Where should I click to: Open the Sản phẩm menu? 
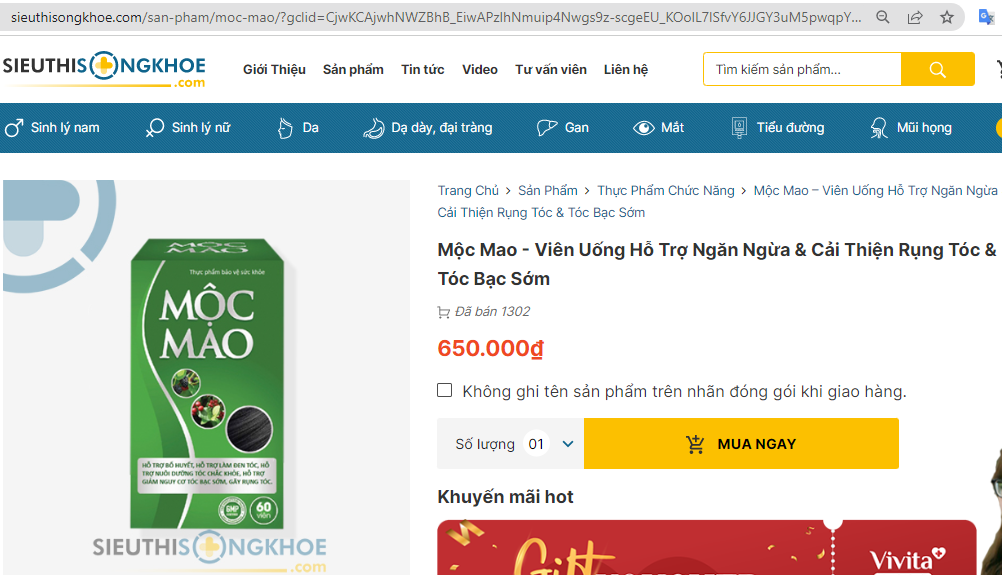click(353, 69)
